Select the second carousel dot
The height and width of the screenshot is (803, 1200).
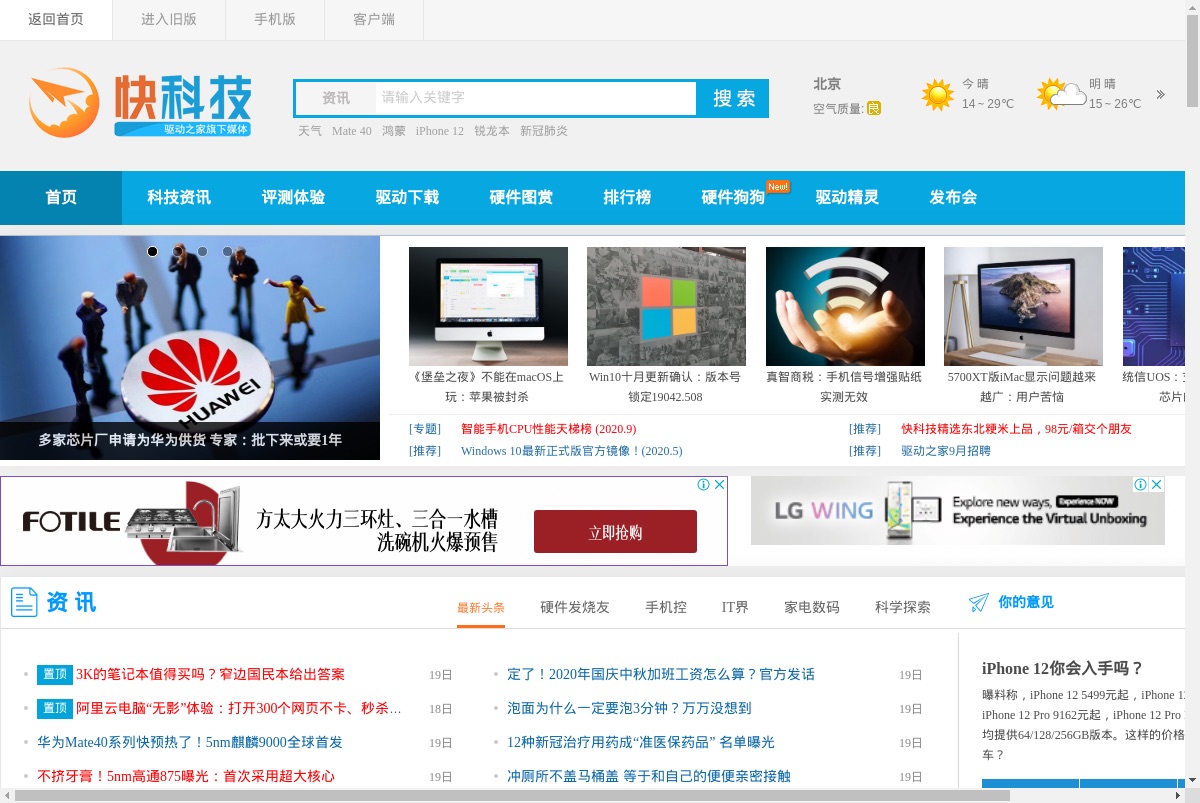(x=178, y=251)
